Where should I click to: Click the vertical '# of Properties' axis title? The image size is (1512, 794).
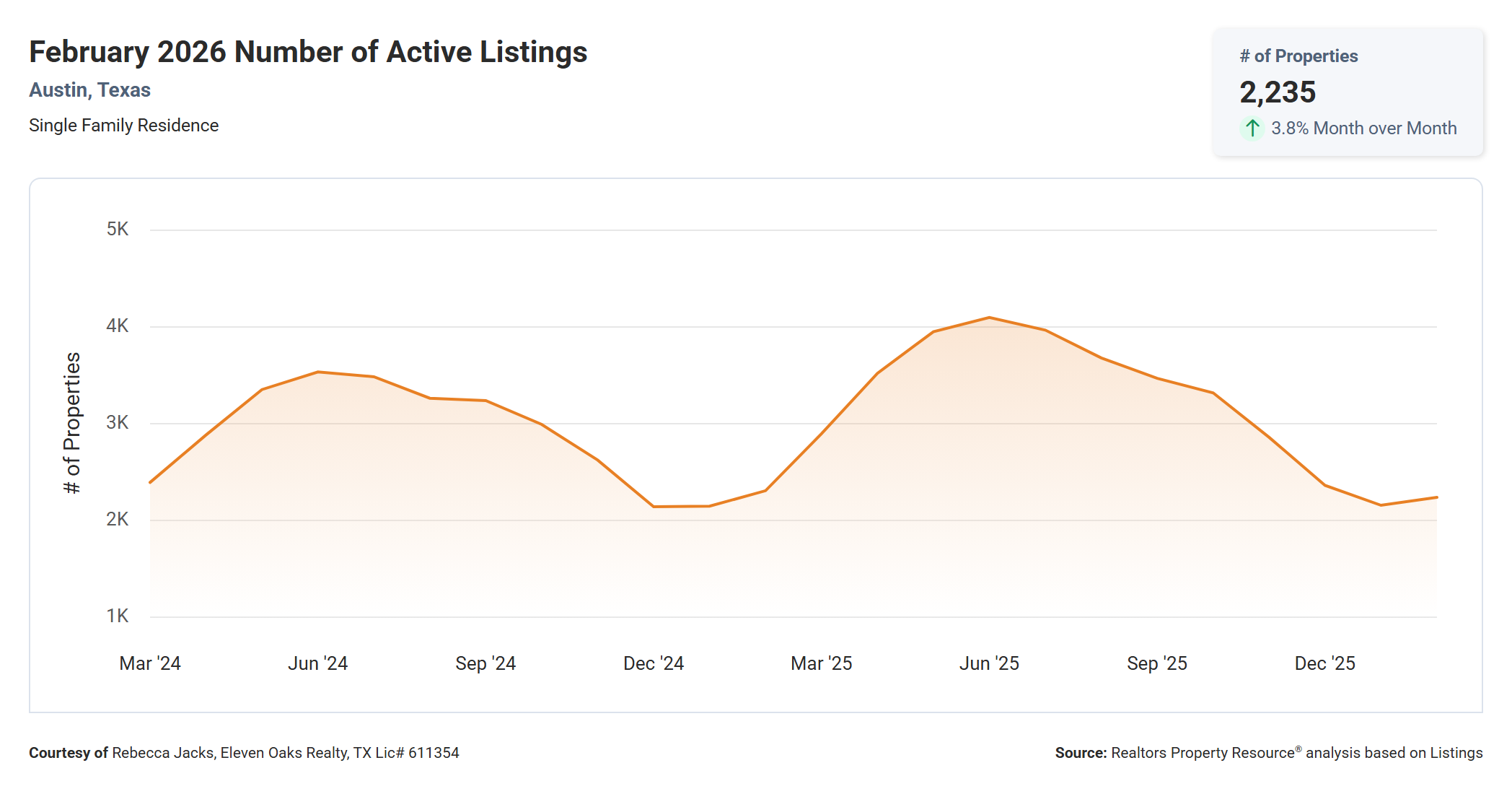(x=72, y=423)
